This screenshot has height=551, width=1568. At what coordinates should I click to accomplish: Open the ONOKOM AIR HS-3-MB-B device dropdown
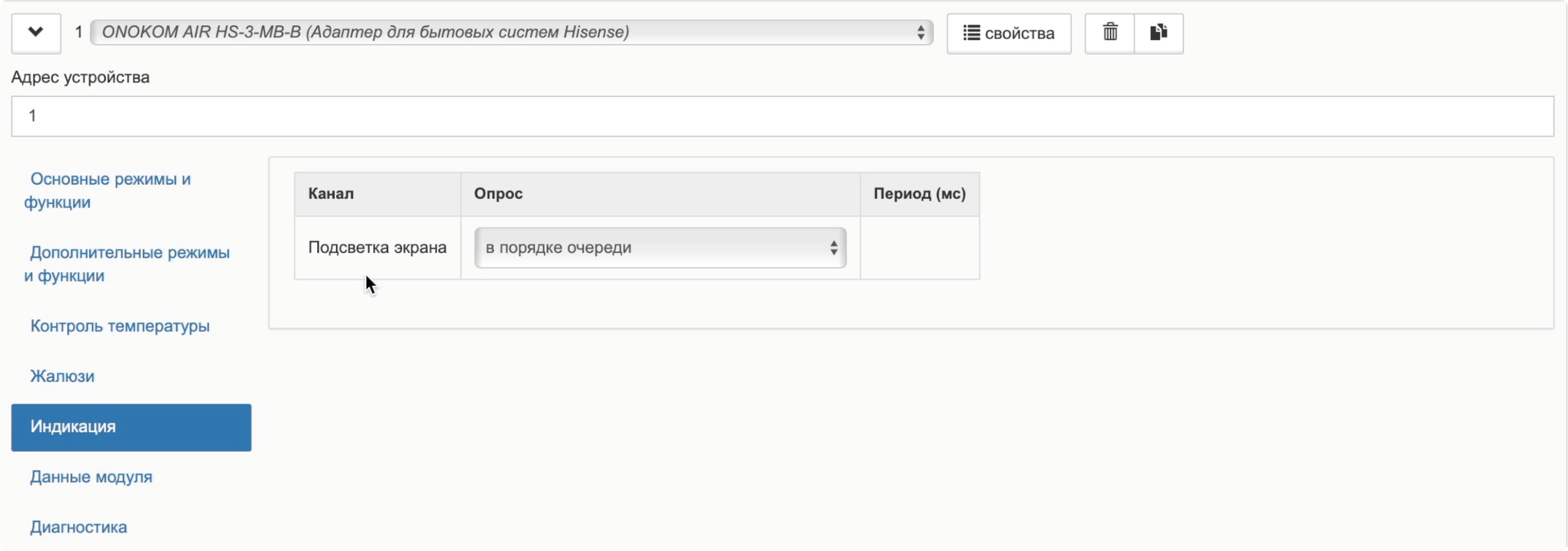(511, 32)
